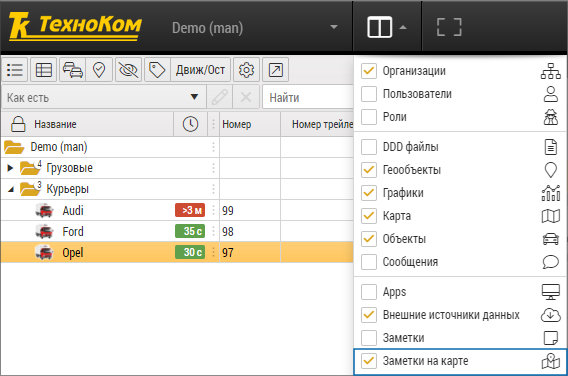Click the tag label icon
The height and width of the screenshot is (376, 568).
tap(157, 70)
